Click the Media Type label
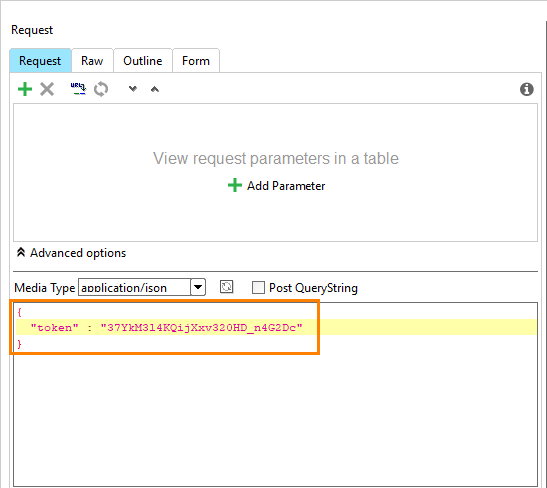 pyautogui.click(x=45, y=288)
